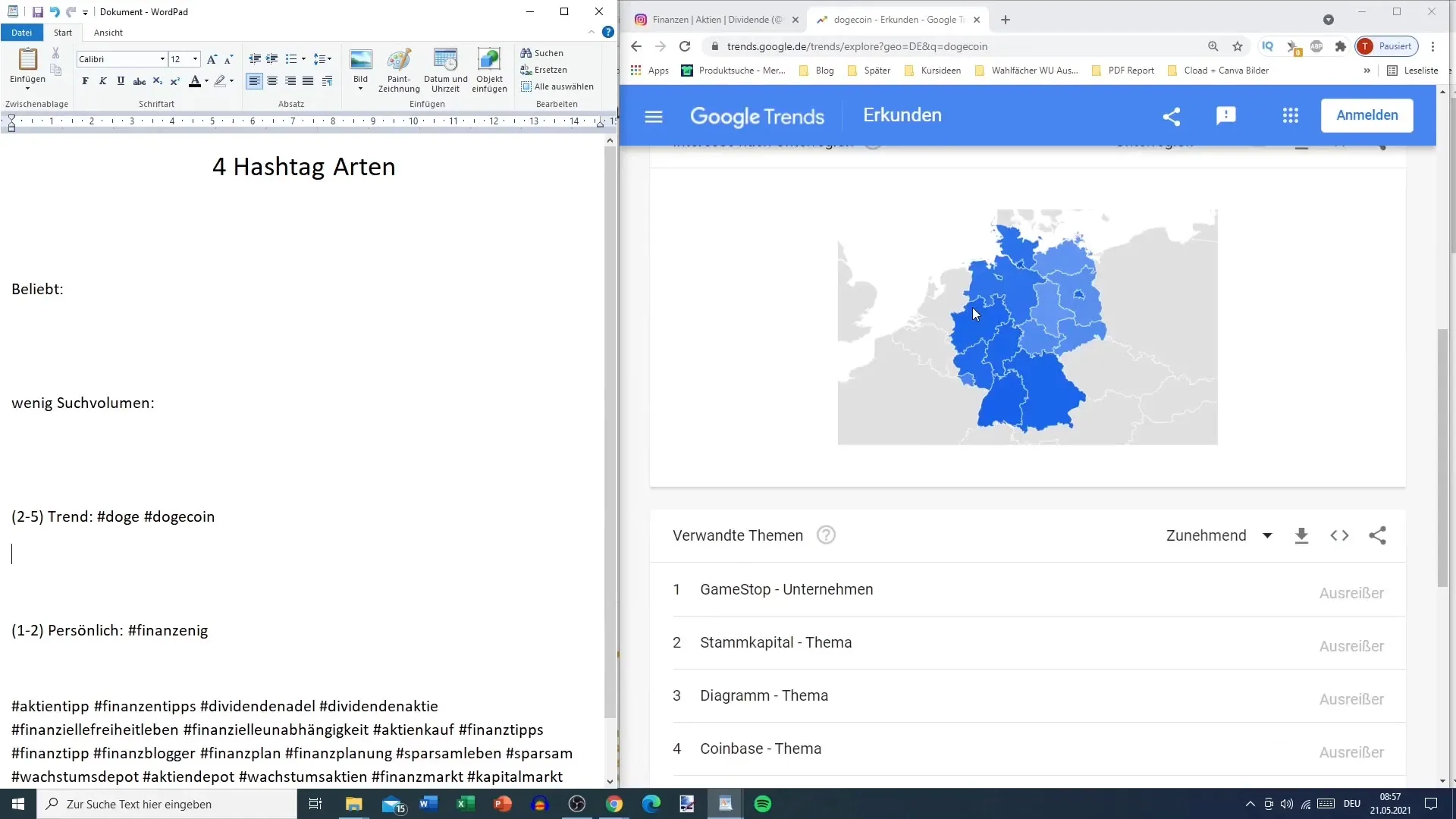1456x819 pixels.
Task: Open Chrome extensions puzzle icon
Action: tap(1340, 46)
